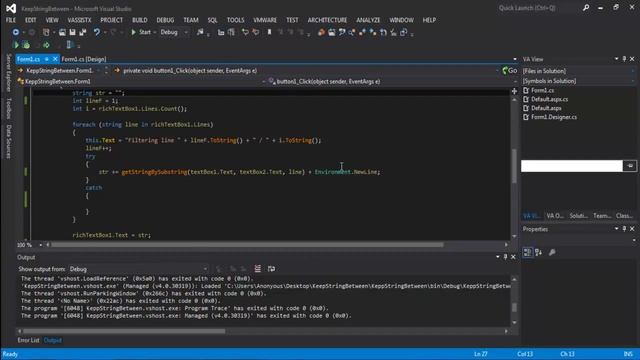Open the ANALYZE menu
Image resolution: width=640 pixels, height=360 pixels.
coord(368,20)
